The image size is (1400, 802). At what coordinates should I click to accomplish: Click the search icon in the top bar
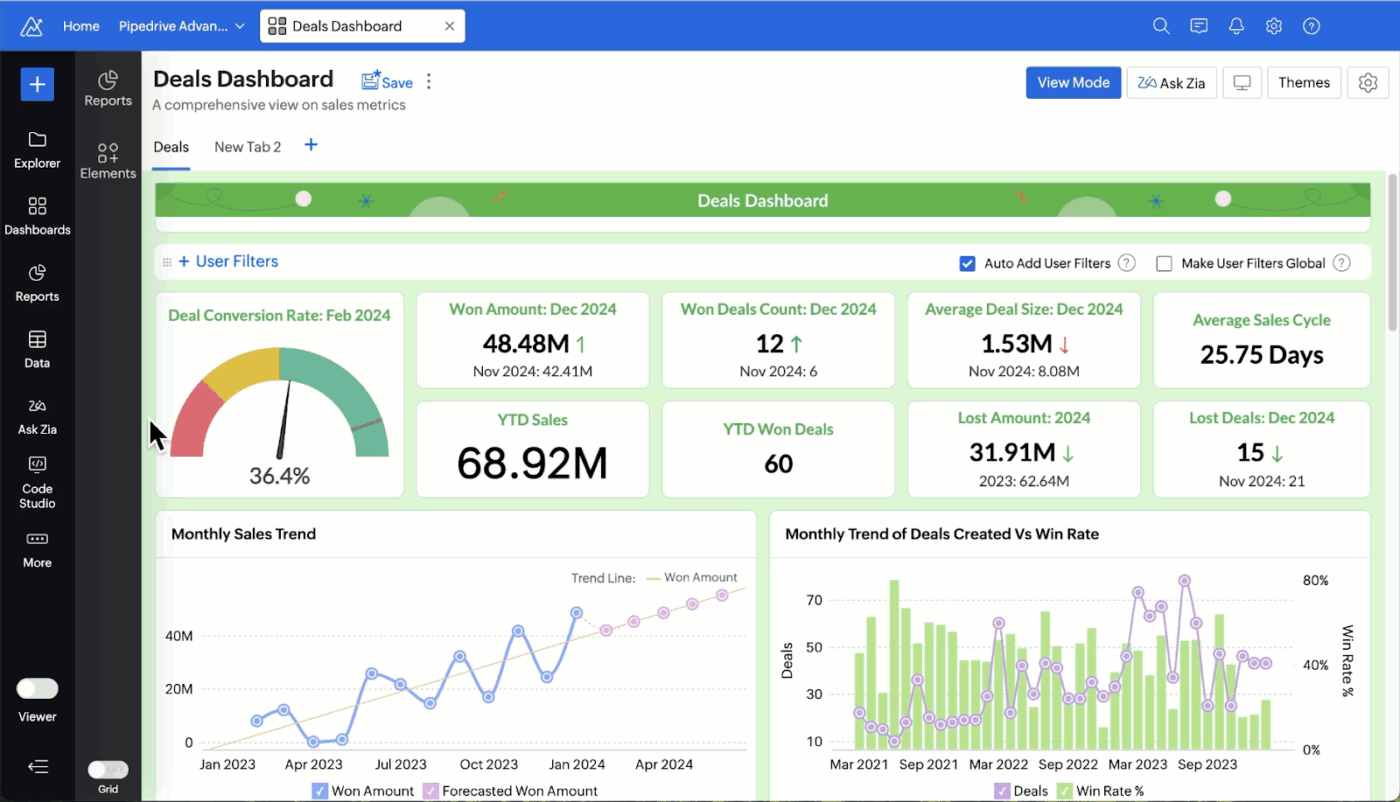click(1161, 26)
